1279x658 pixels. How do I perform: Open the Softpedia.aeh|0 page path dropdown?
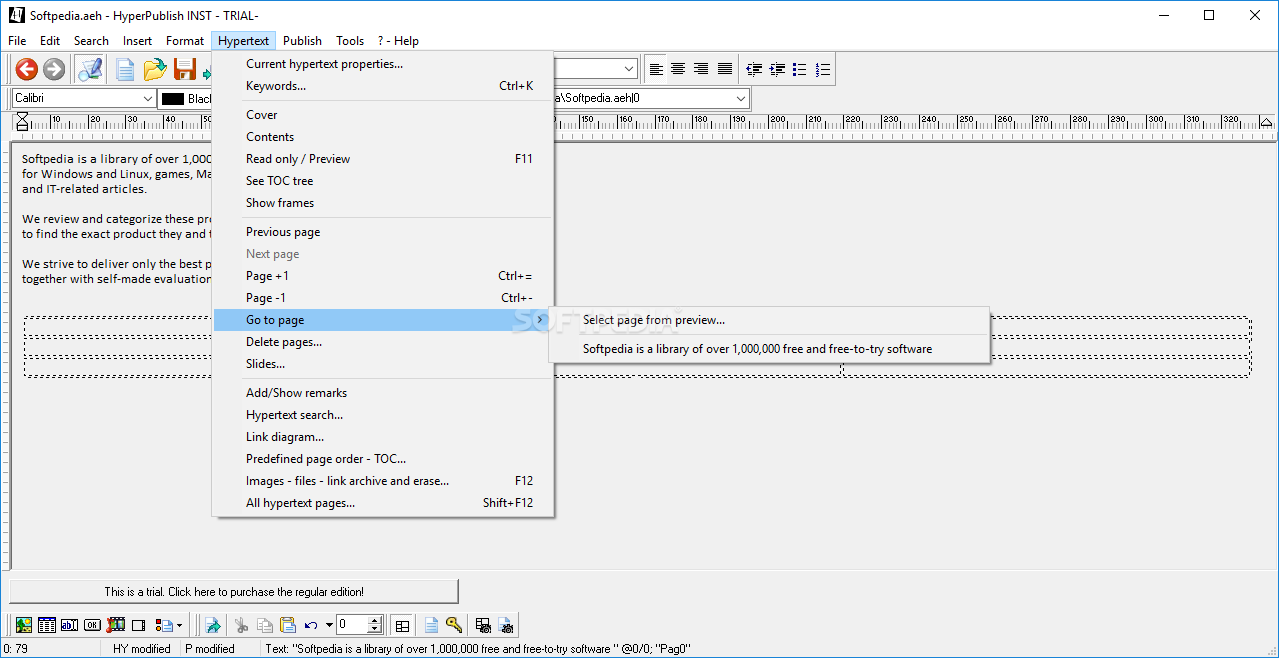(x=741, y=98)
